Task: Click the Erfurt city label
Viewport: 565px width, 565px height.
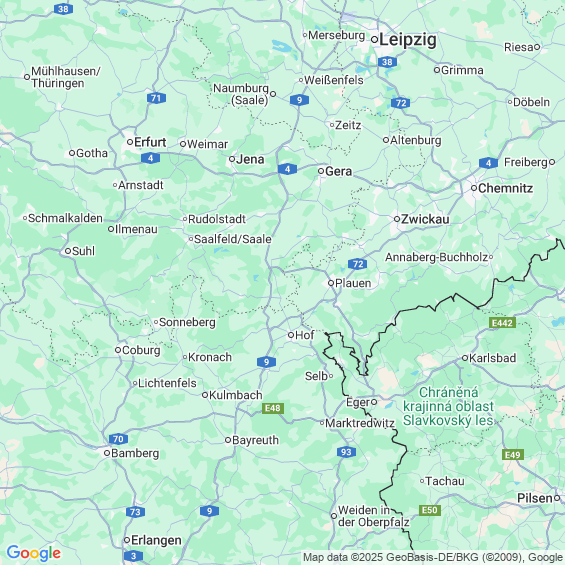Action: (x=150, y=142)
